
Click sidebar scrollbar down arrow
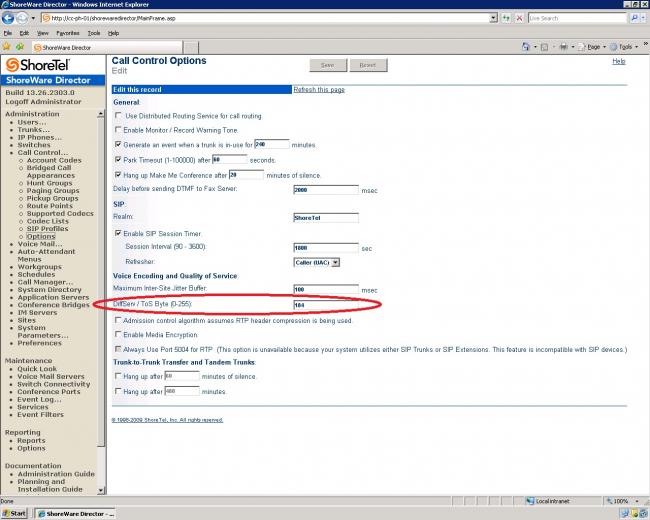coord(101,490)
